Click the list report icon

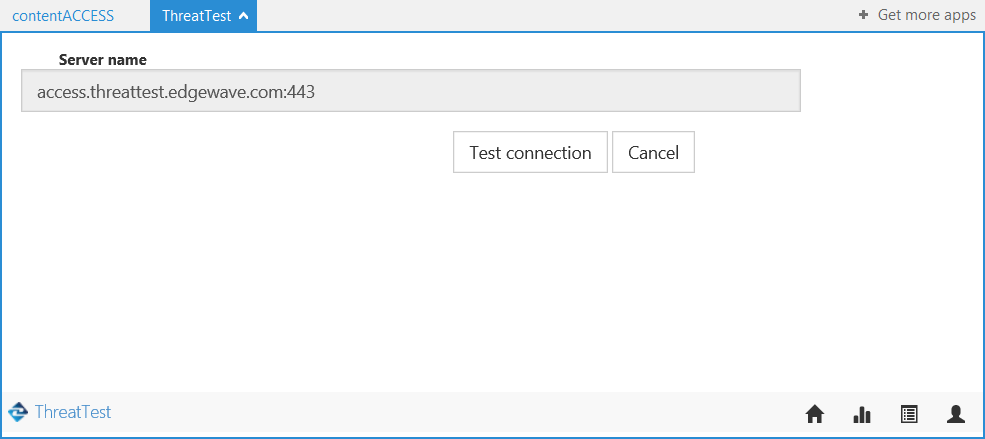click(x=909, y=414)
